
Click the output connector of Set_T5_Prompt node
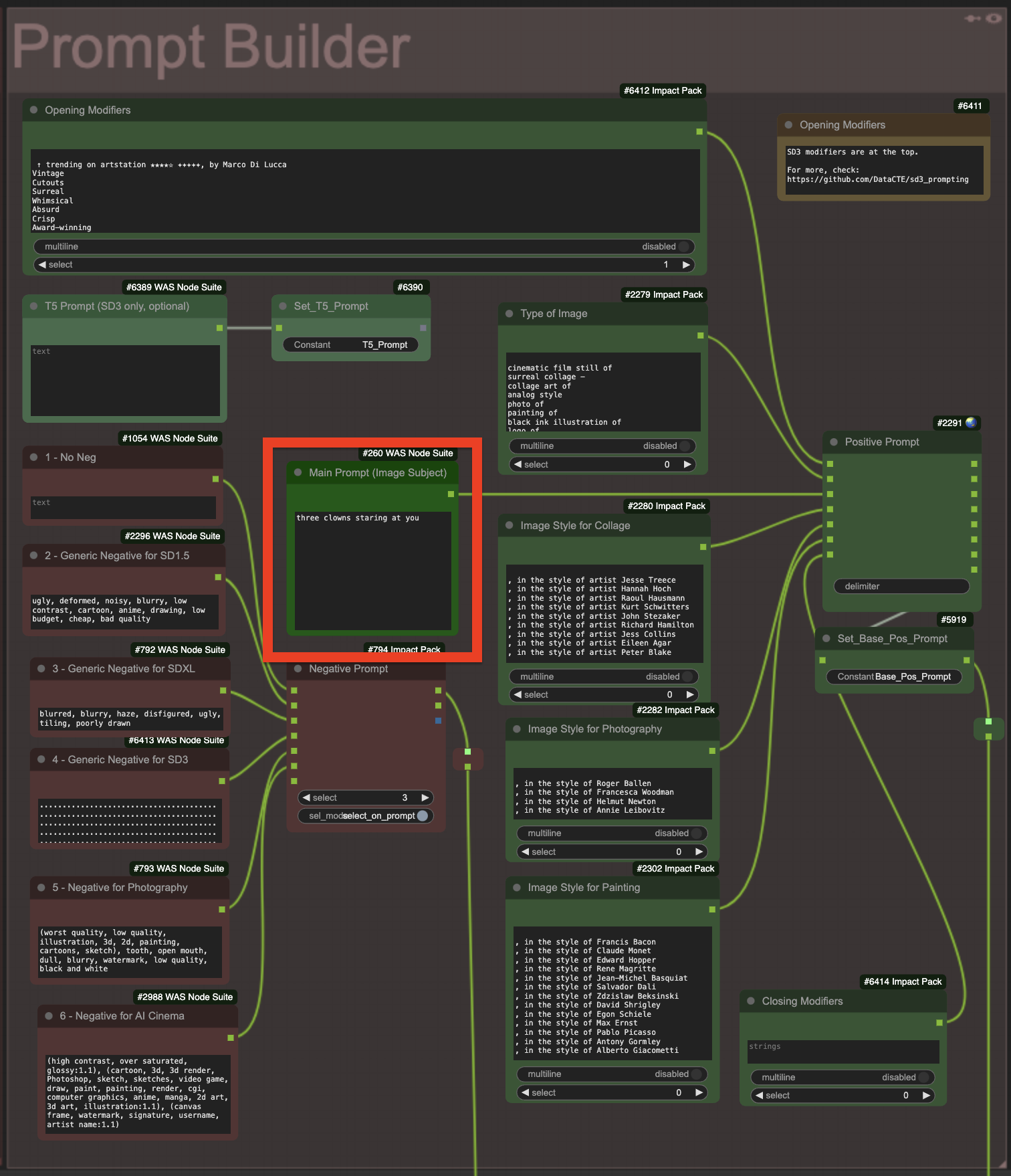tap(423, 328)
